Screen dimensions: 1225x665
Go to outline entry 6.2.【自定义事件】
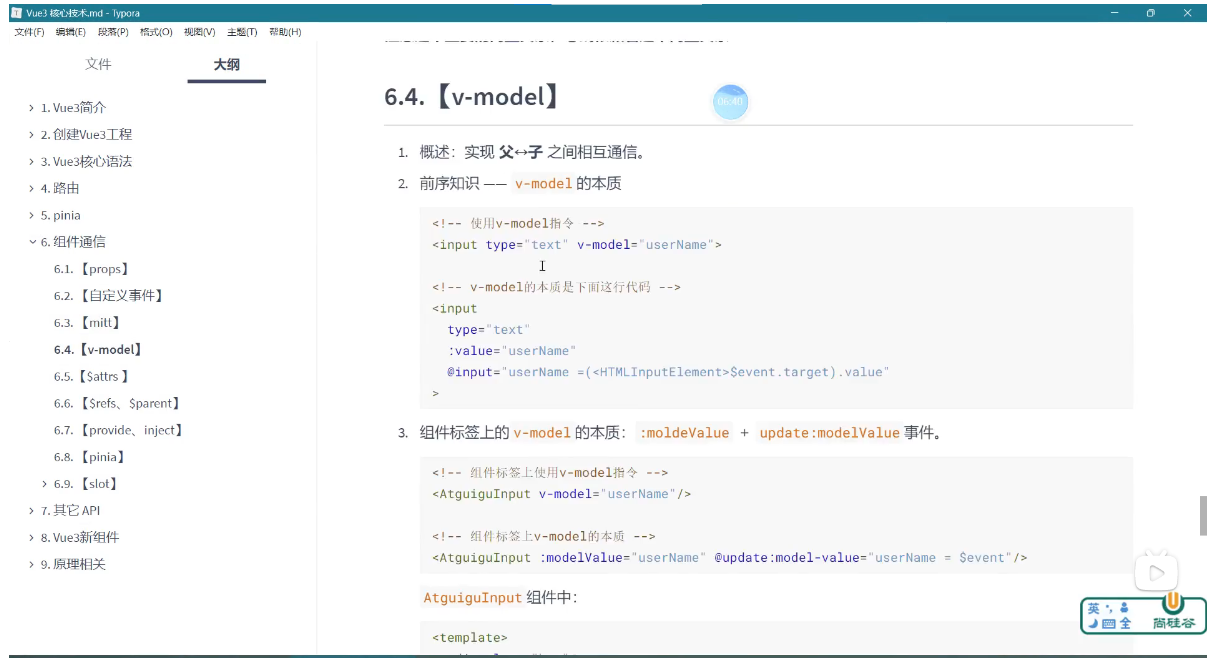pyautogui.click(x=109, y=296)
